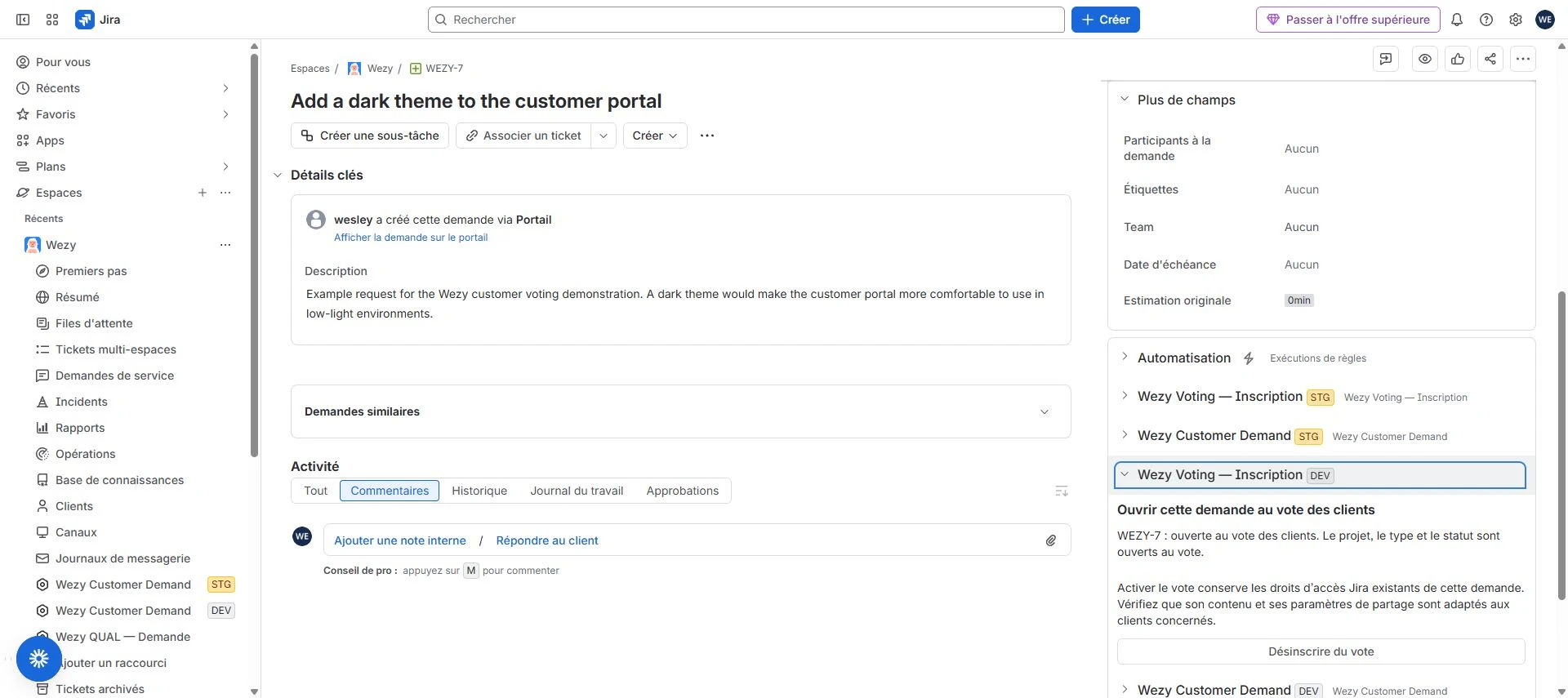Expand the Automatisation section
Screen dimensions: 1568x698
[1125, 358]
